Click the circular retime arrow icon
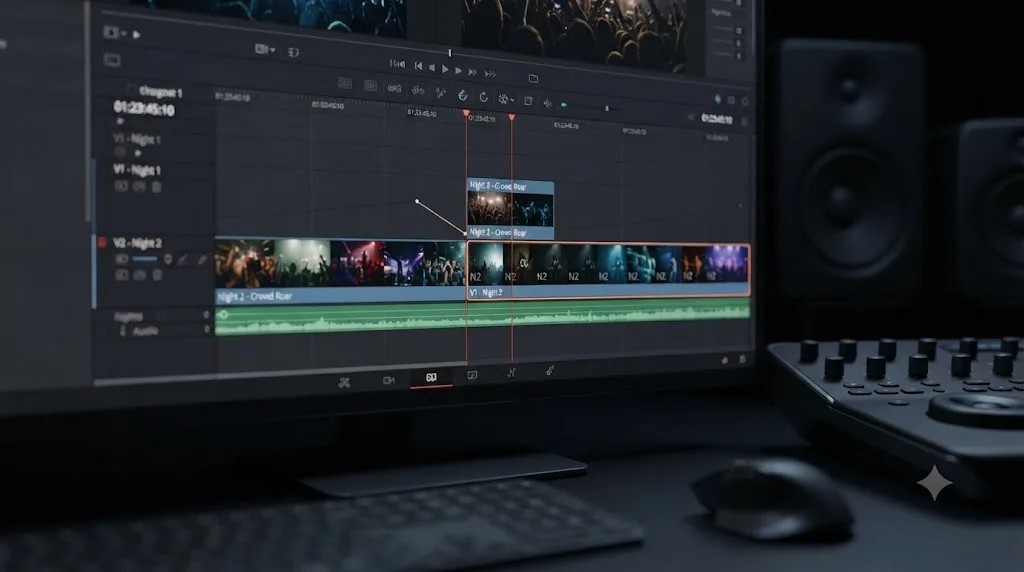This screenshot has width=1024, height=572. pyautogui.click(x=483, y=97)
